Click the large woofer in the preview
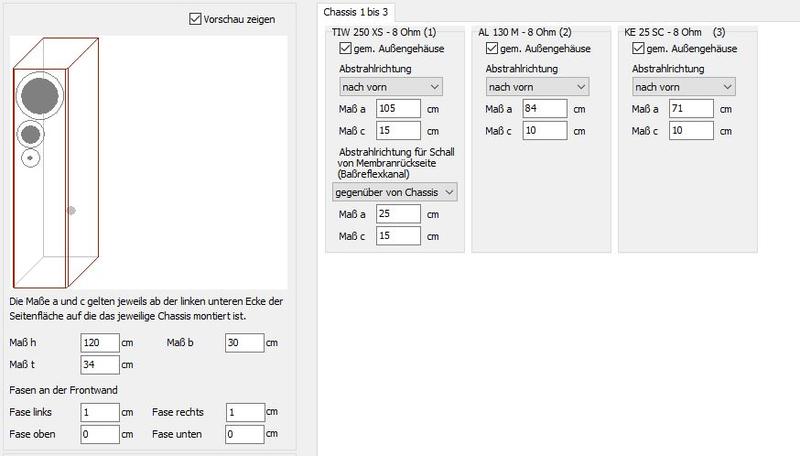Image resolution: width=800 pixels, height=456 pixels. [x=40, y=95]
